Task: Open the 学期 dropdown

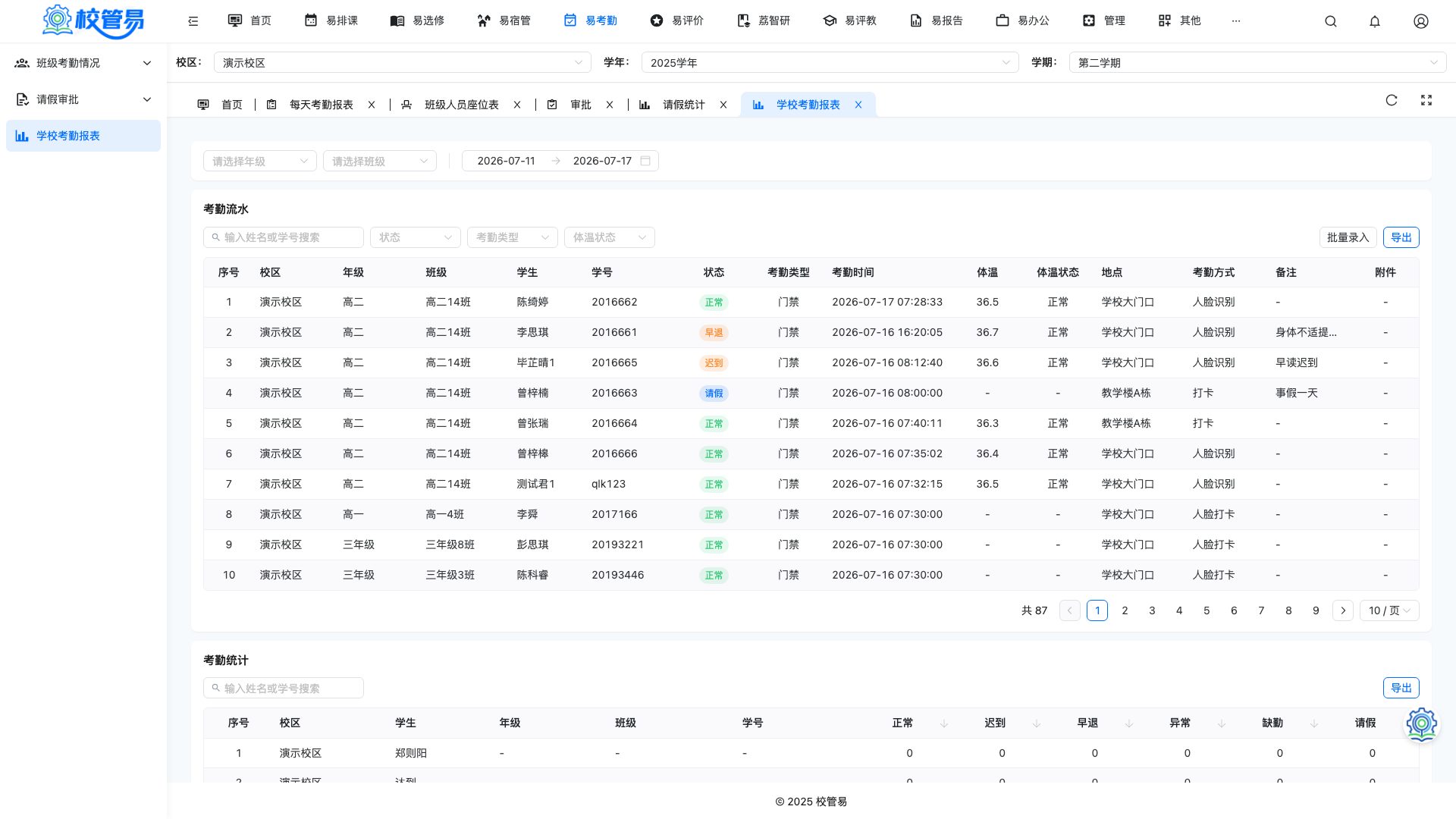Action: (1258, 63)
